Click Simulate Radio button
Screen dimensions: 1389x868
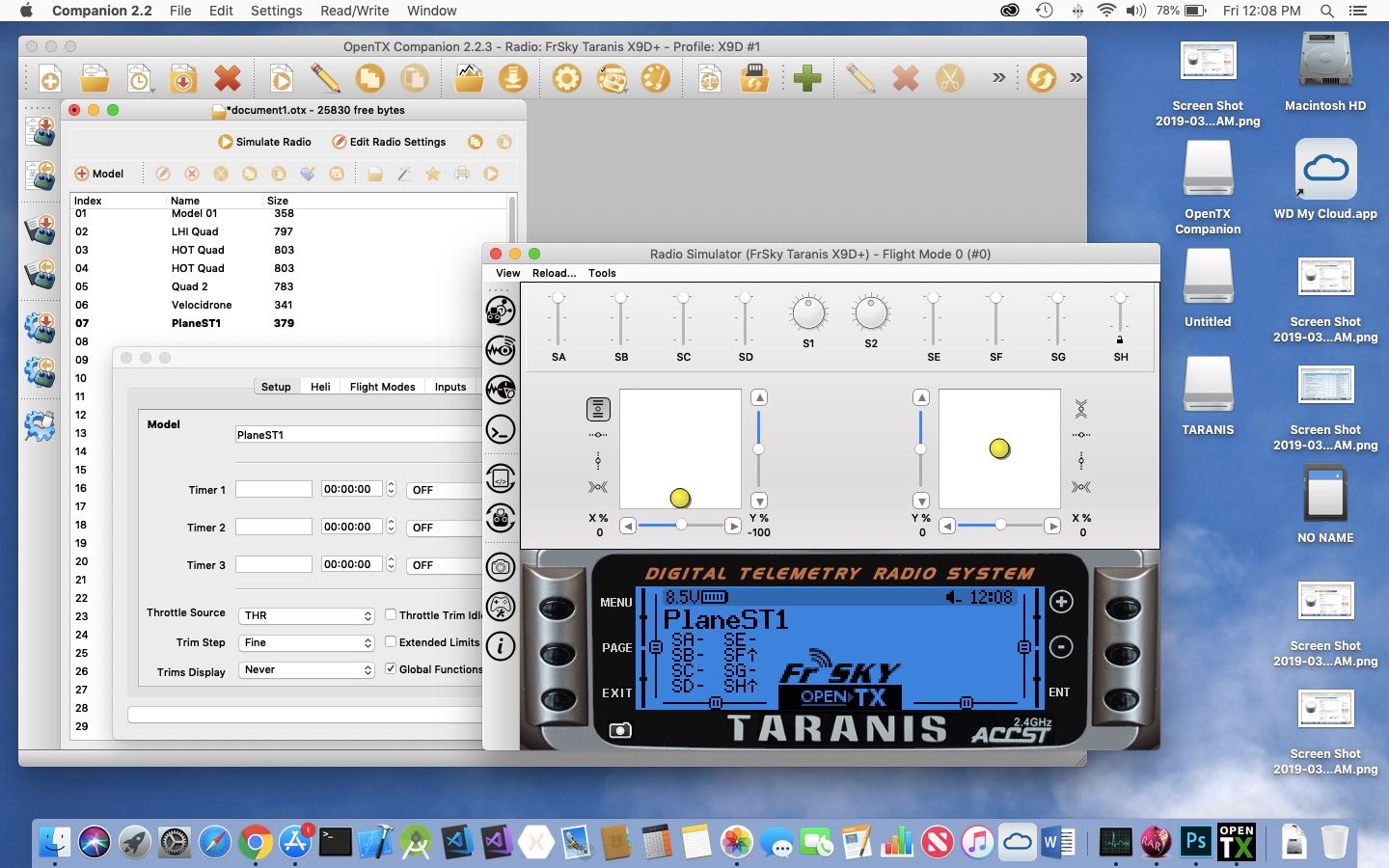(264, 142)
